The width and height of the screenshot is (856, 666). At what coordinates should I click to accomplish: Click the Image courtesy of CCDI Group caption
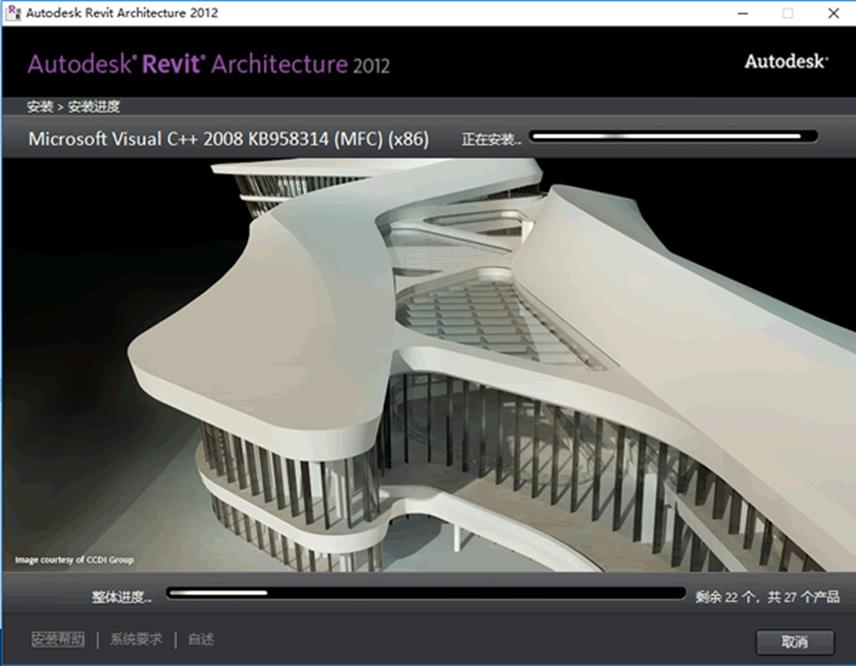(74, 560)
